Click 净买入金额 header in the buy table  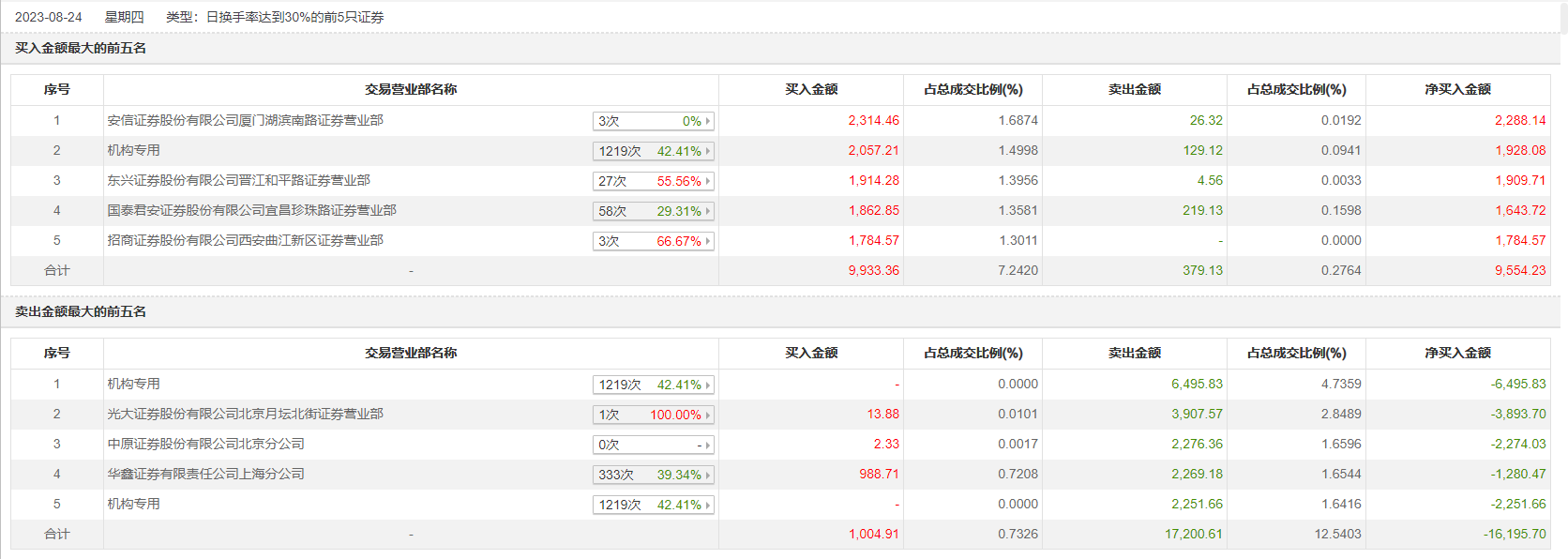[1457, 89]
